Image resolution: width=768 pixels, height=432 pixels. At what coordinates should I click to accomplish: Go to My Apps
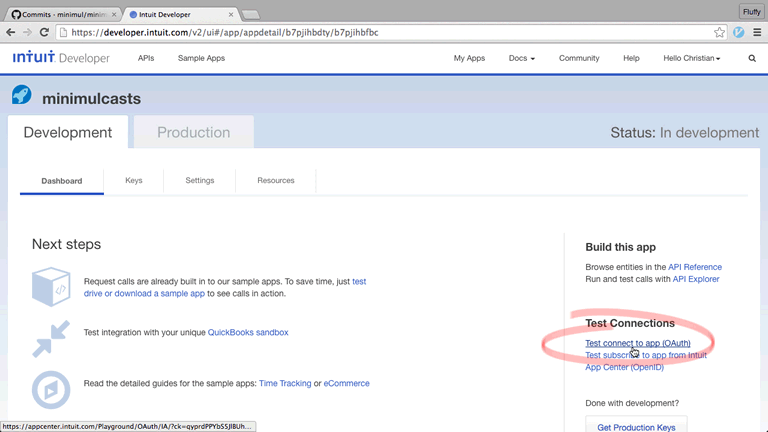pyautogui.click(x=469, y=58)
